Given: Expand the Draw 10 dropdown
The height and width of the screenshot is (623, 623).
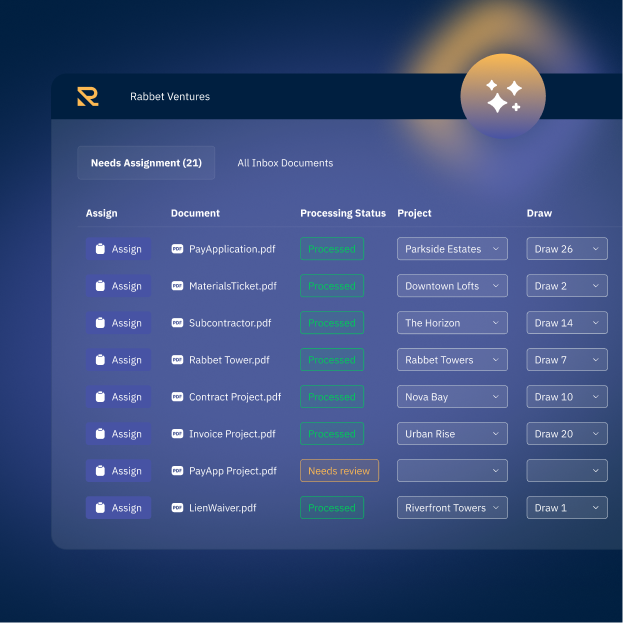Looking at the screenshot, I should pos(567,397).
